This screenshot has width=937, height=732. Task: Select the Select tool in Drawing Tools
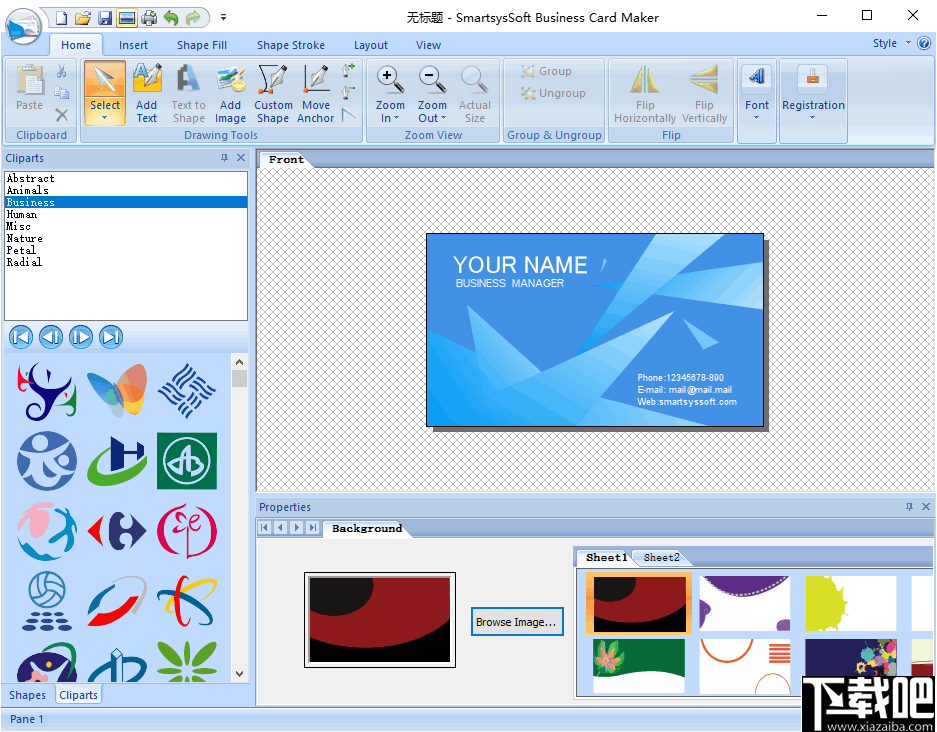click(105, 92)
